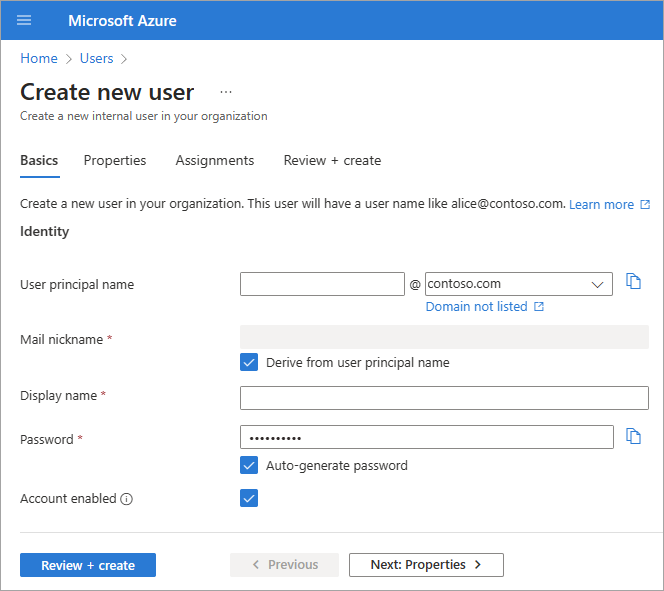The width and height of the screenshot is (664, 591).
Task: Disable the Account enabled checkbox
Action: (x=249, y=498)
